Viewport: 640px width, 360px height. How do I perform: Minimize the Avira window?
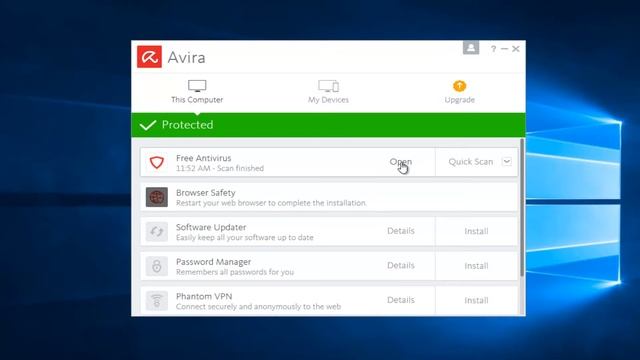click(x=504, y=49)
